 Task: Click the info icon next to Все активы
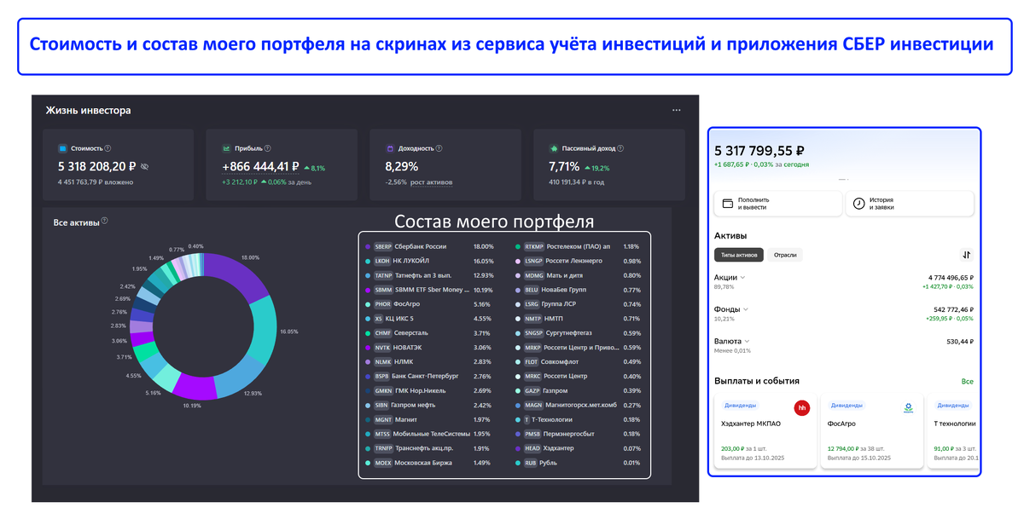105,221
